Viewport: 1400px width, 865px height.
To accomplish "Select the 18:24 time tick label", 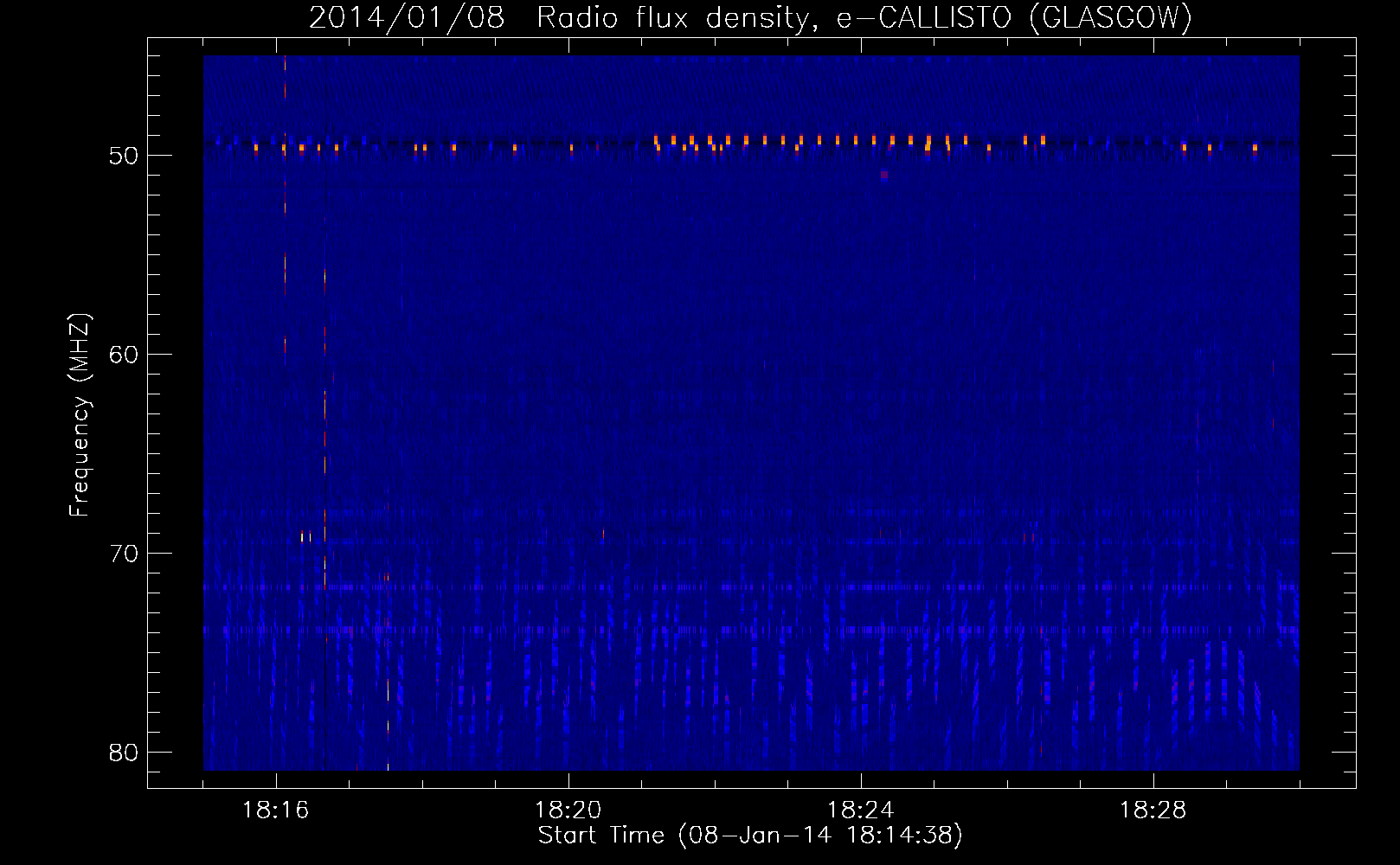I will 860,811.
